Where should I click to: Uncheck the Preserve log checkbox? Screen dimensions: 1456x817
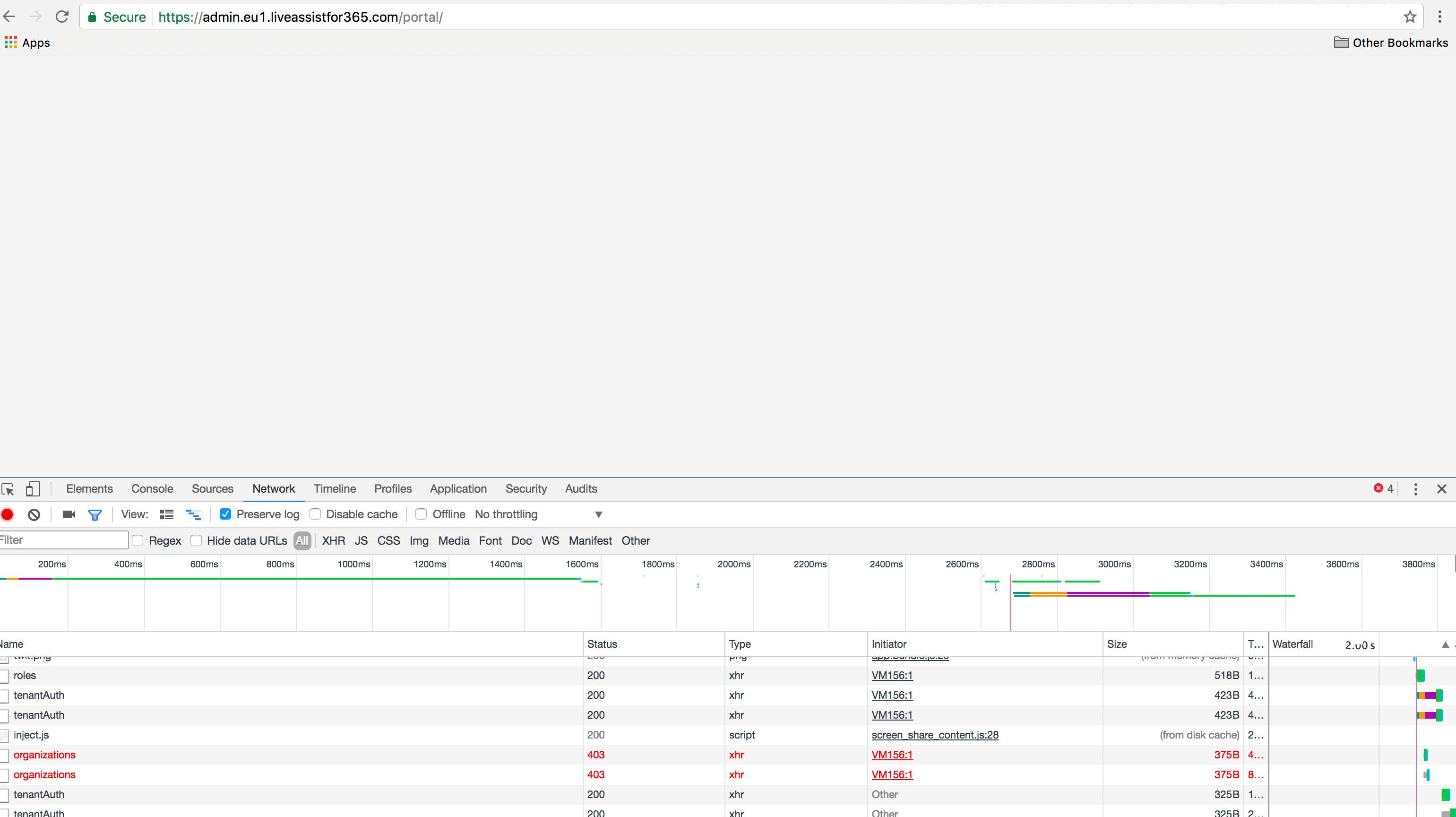[225, 514]
